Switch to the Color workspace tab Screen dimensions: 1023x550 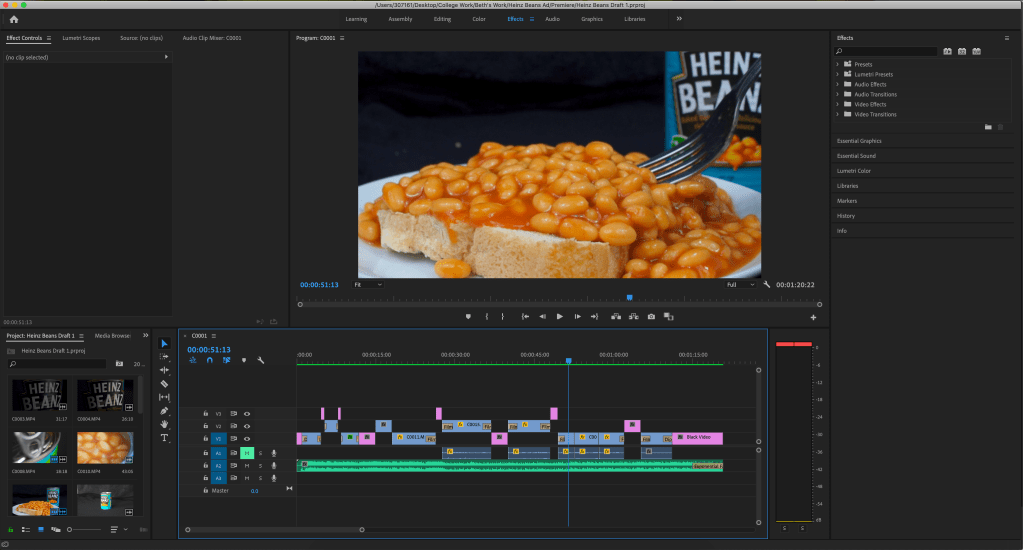(x=479, y=19)
